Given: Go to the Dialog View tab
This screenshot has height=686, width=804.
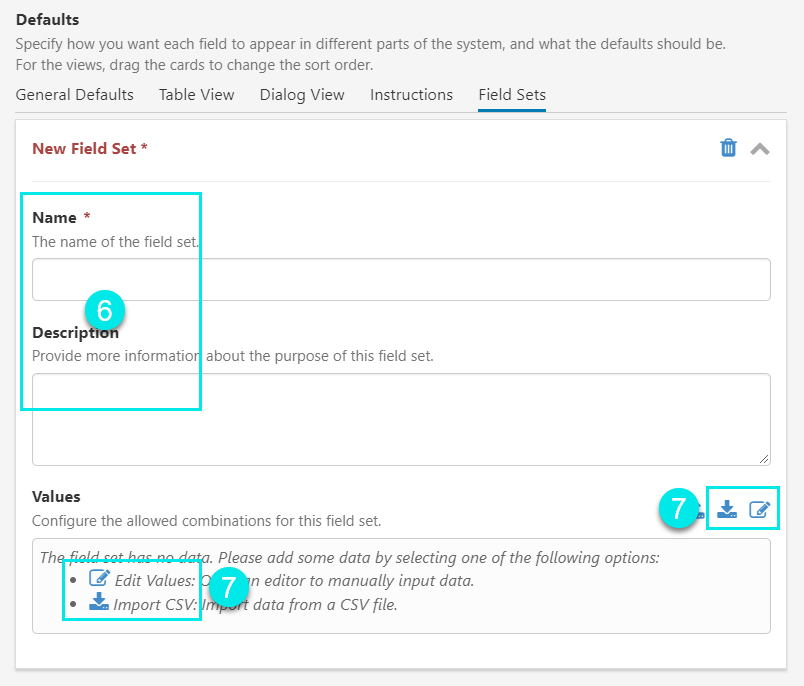Looking at the screenshot, I should point(302,95).
